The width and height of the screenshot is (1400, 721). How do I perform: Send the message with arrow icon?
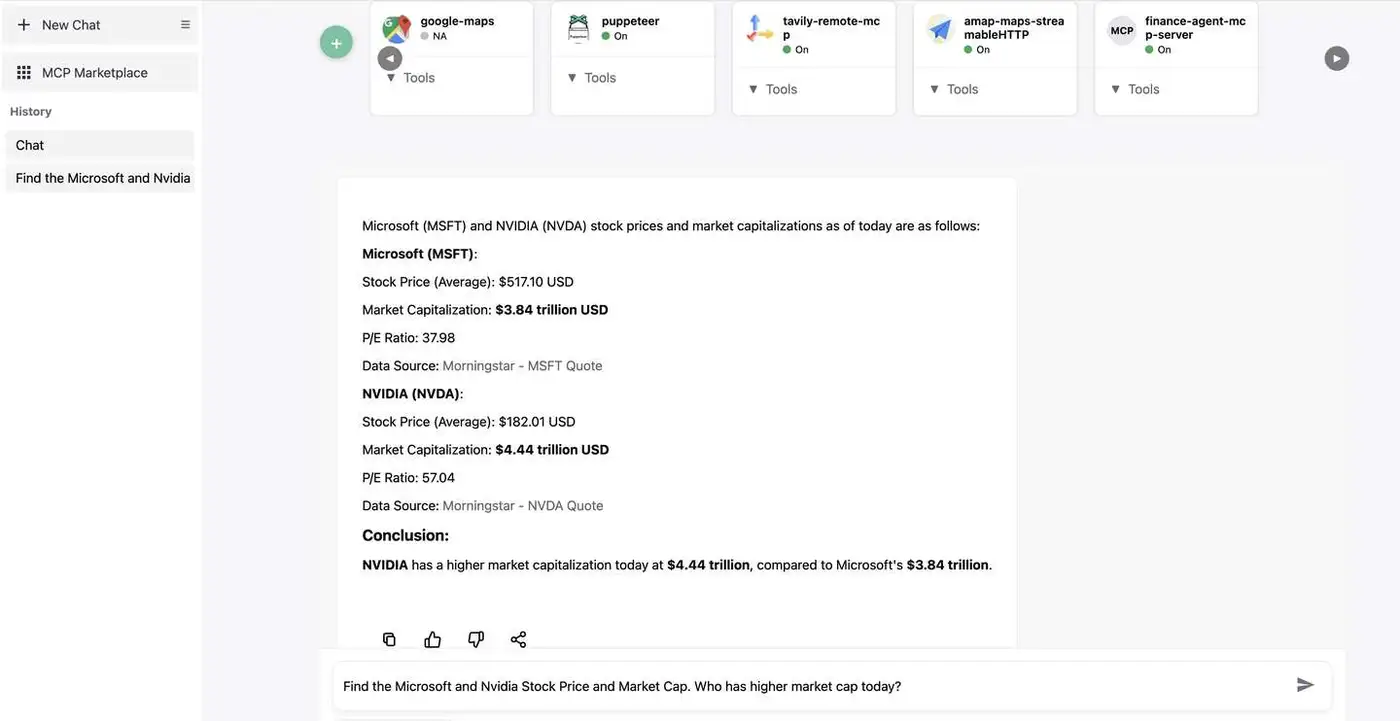[1305, 685]
